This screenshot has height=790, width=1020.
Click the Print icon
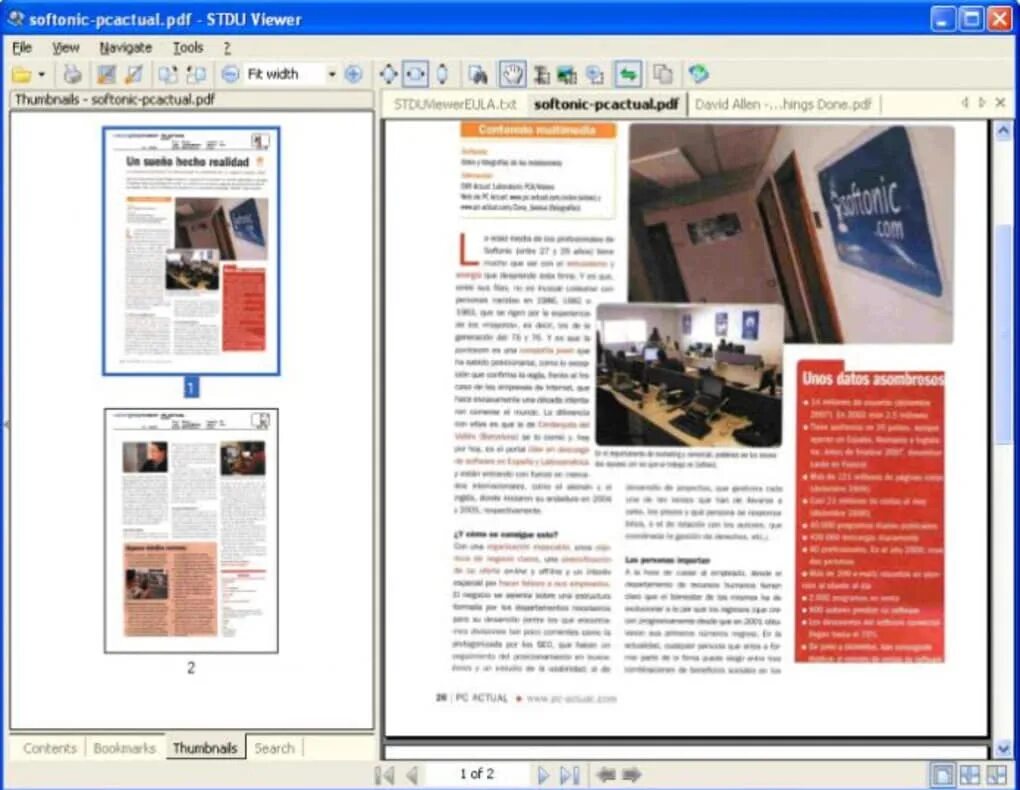72,75
